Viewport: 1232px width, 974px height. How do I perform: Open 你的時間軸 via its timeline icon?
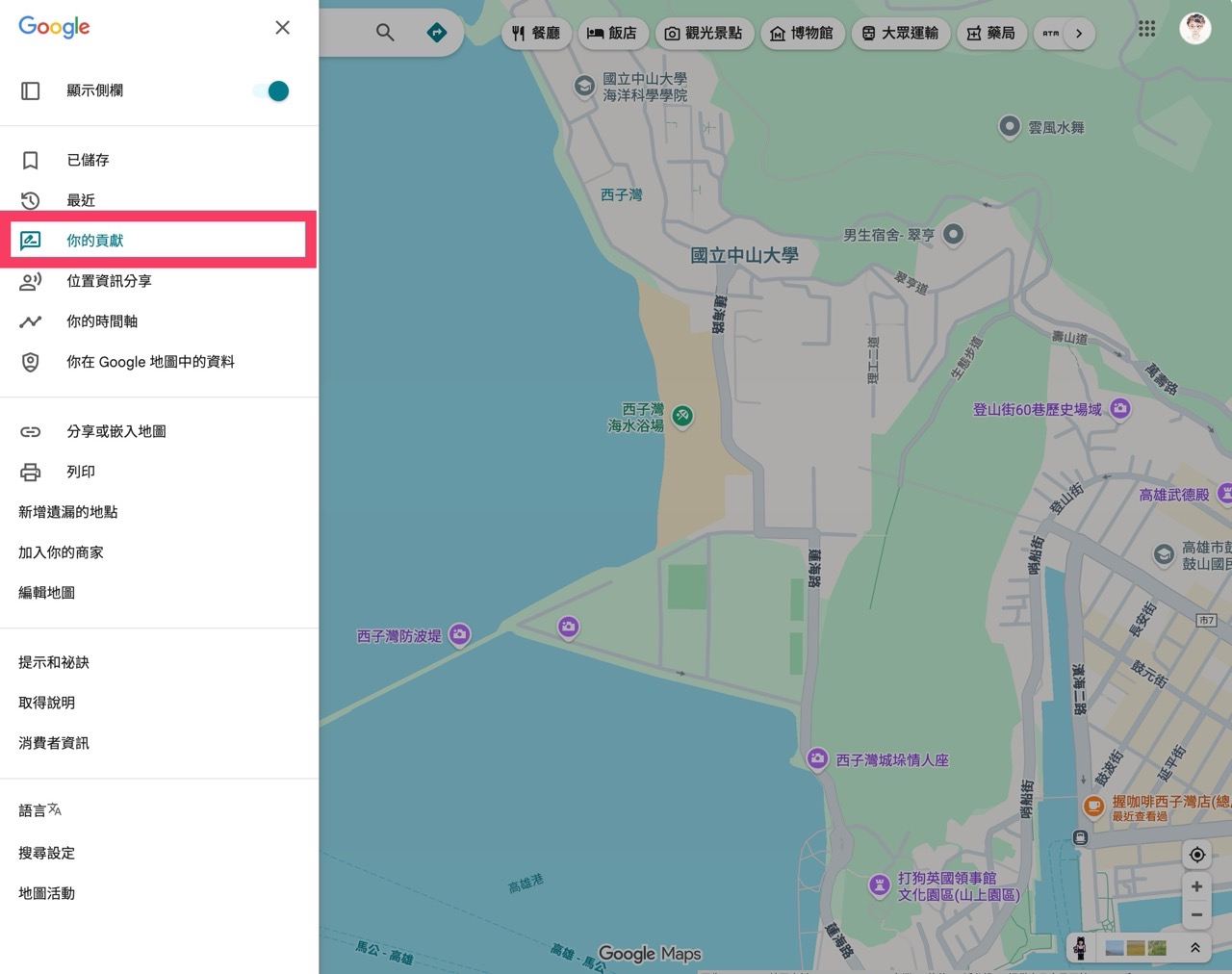point(31,321)
